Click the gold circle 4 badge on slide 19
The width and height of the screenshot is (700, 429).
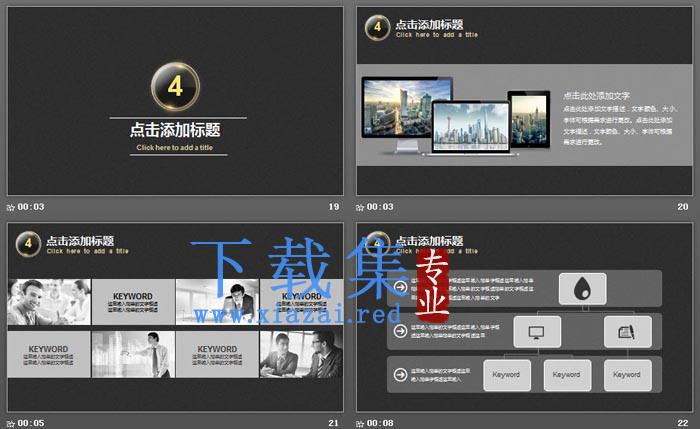[175, 87]
